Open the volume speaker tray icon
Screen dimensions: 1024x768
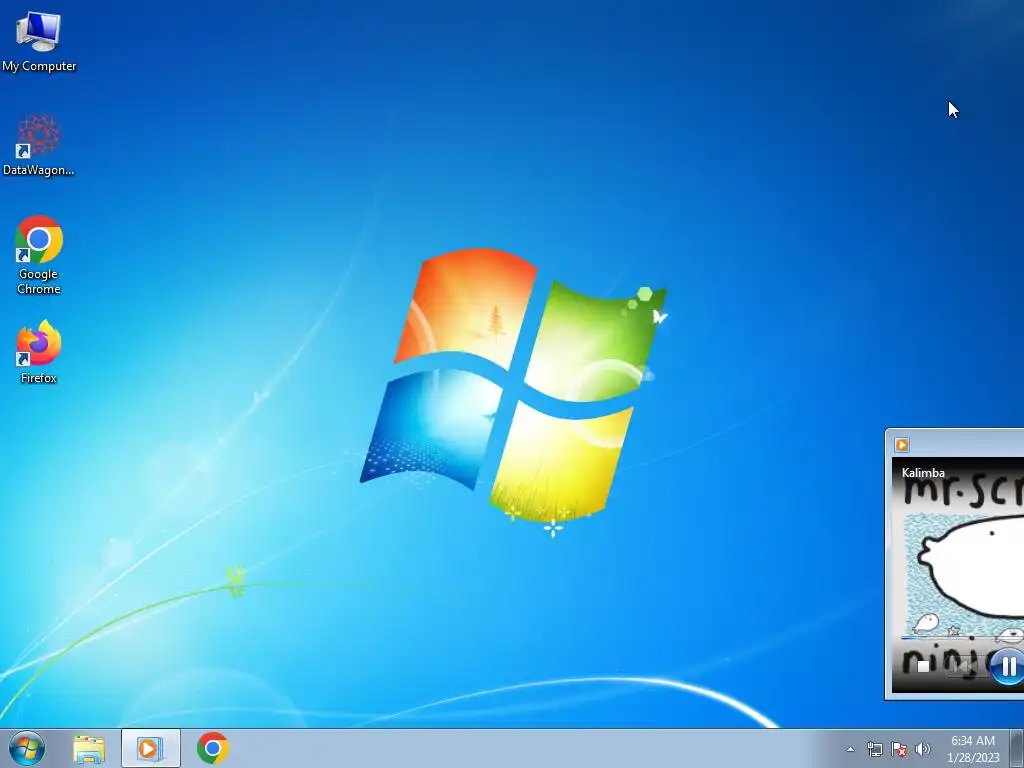click(922, 749)
